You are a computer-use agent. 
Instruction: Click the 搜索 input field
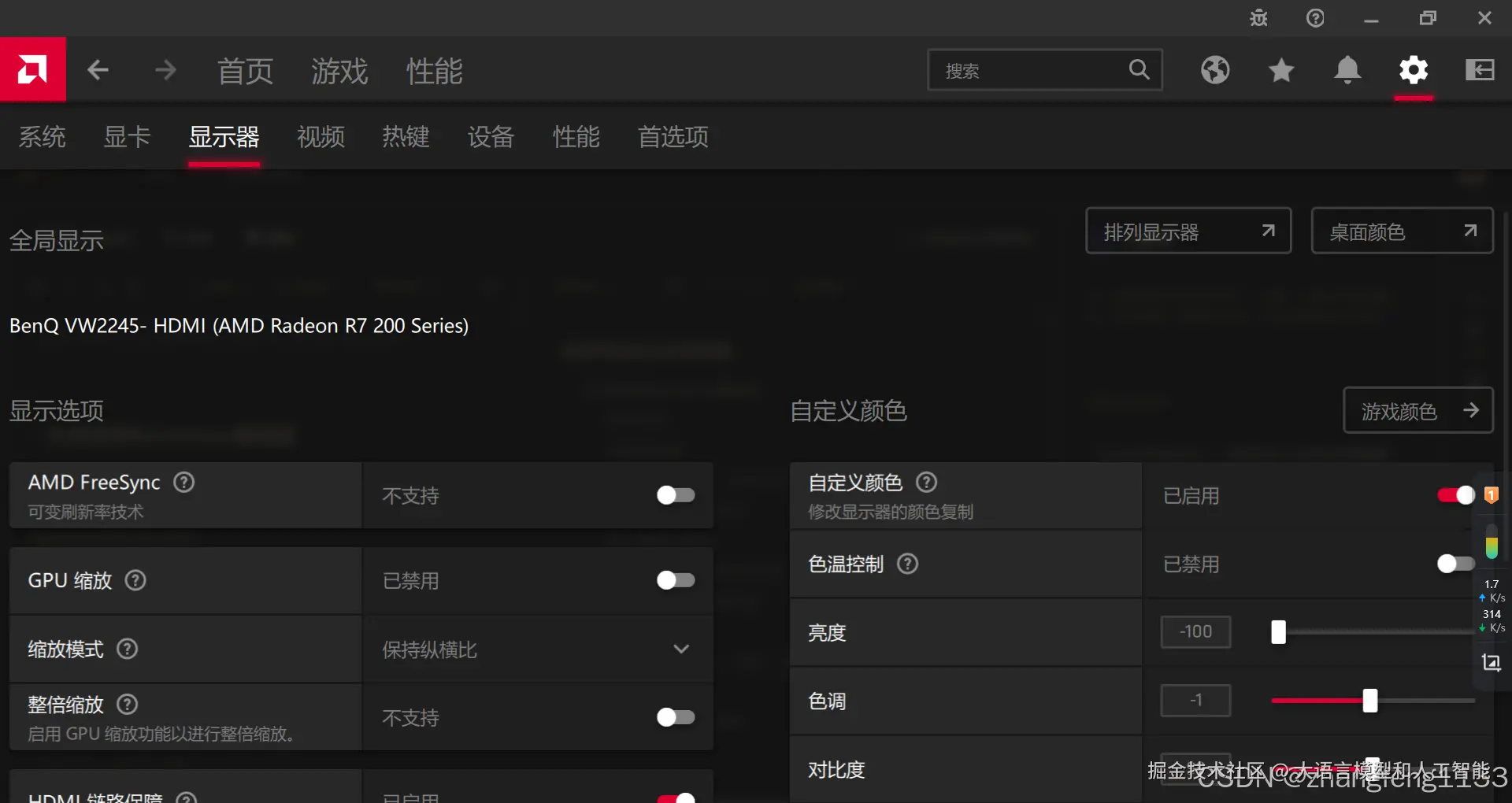point(1045,70)
